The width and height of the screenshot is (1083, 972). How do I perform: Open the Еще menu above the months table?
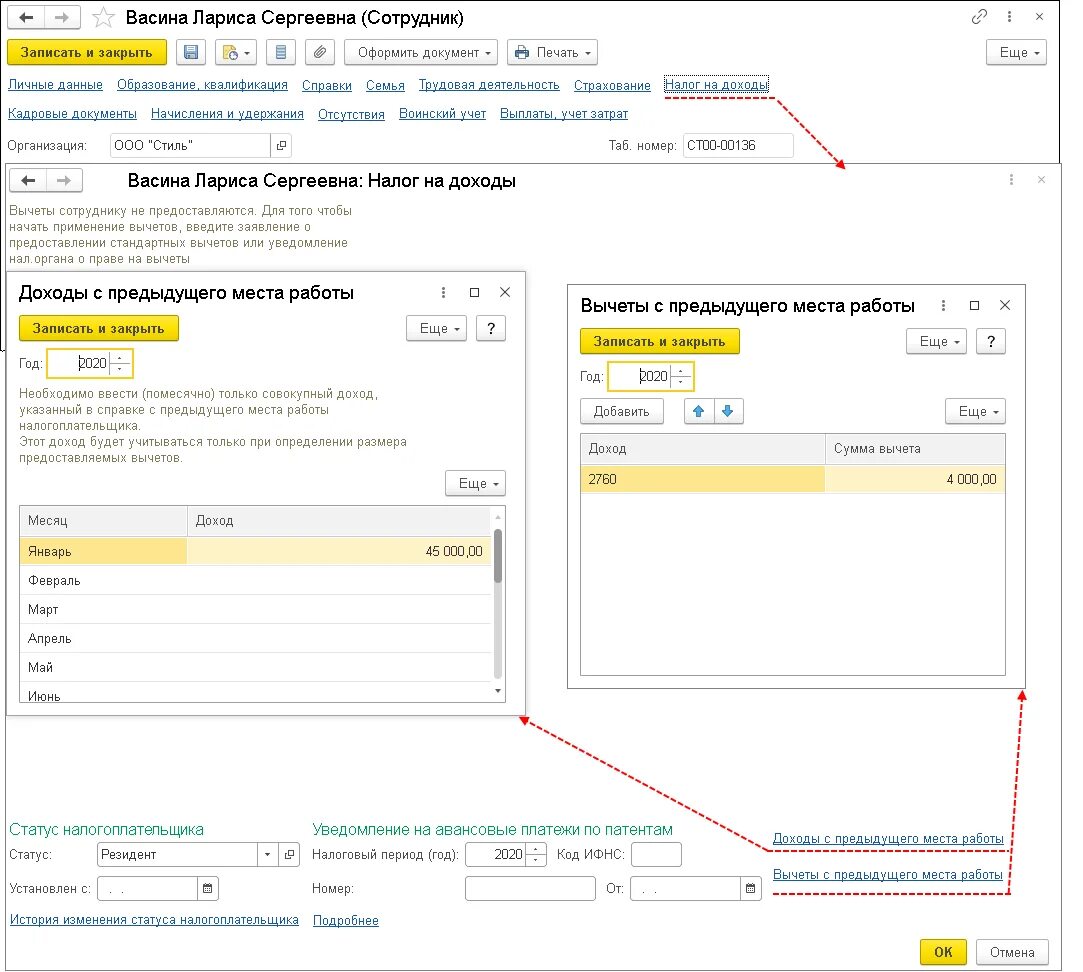(475, 484)
